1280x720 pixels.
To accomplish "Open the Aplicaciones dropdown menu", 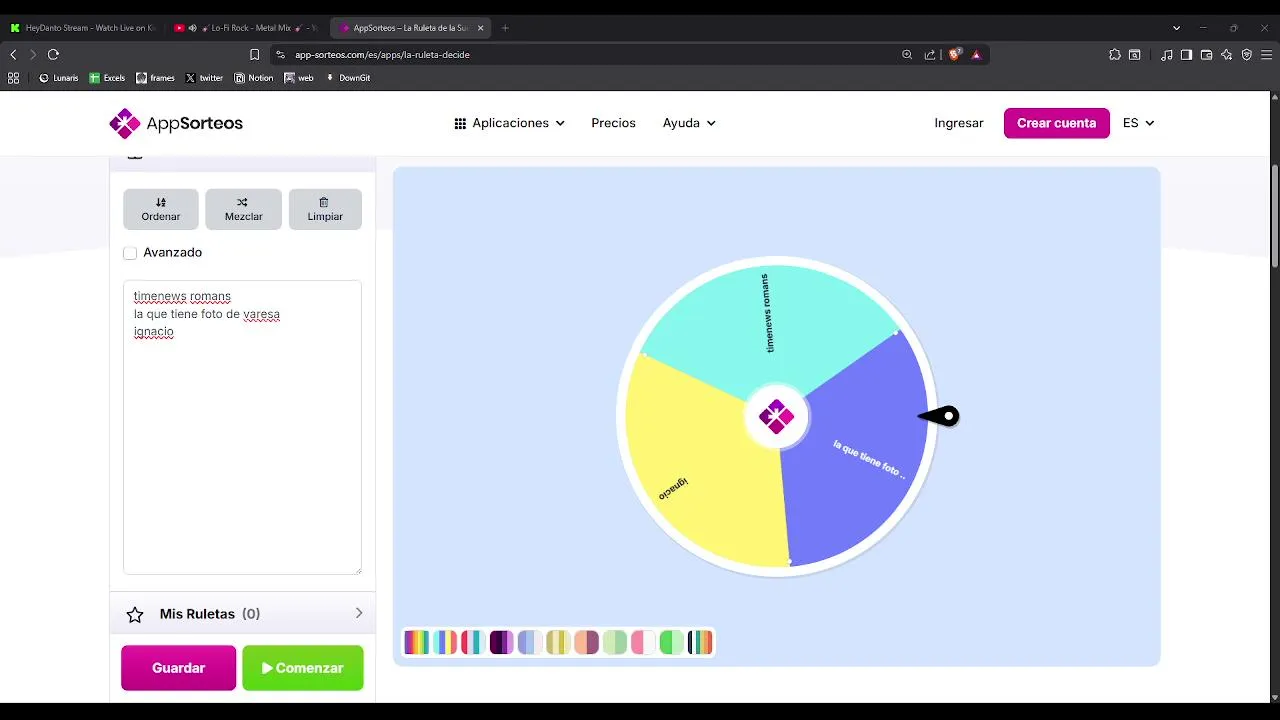I will [x=509, y=123].
